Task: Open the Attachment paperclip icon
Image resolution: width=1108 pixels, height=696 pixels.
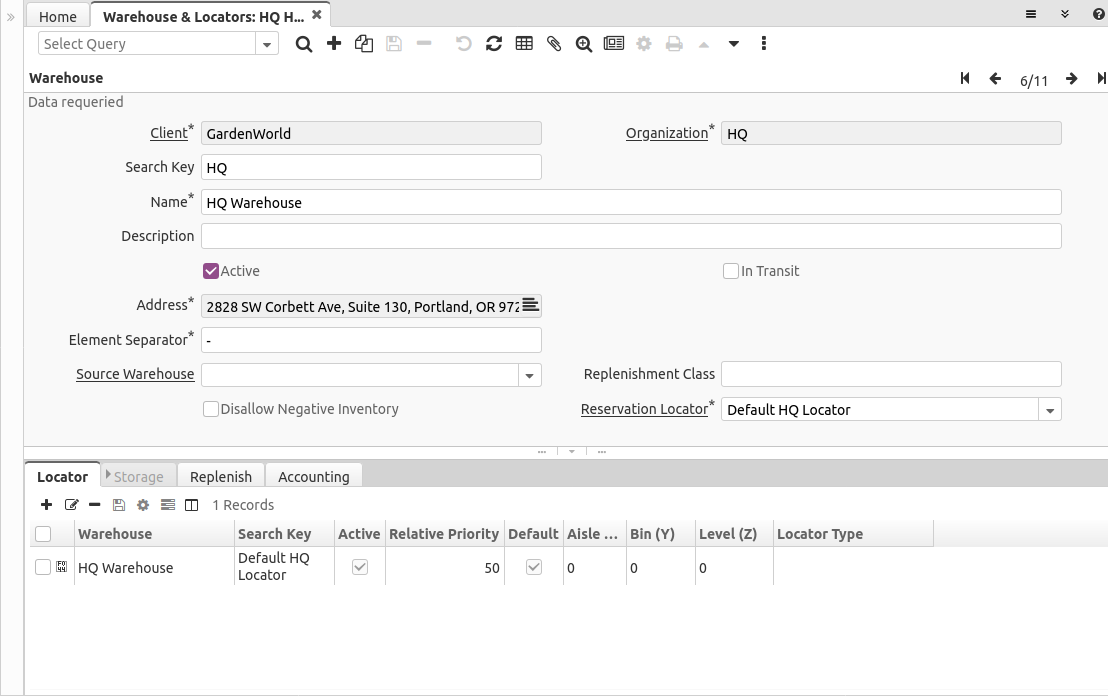Action: tap(554, 44)
